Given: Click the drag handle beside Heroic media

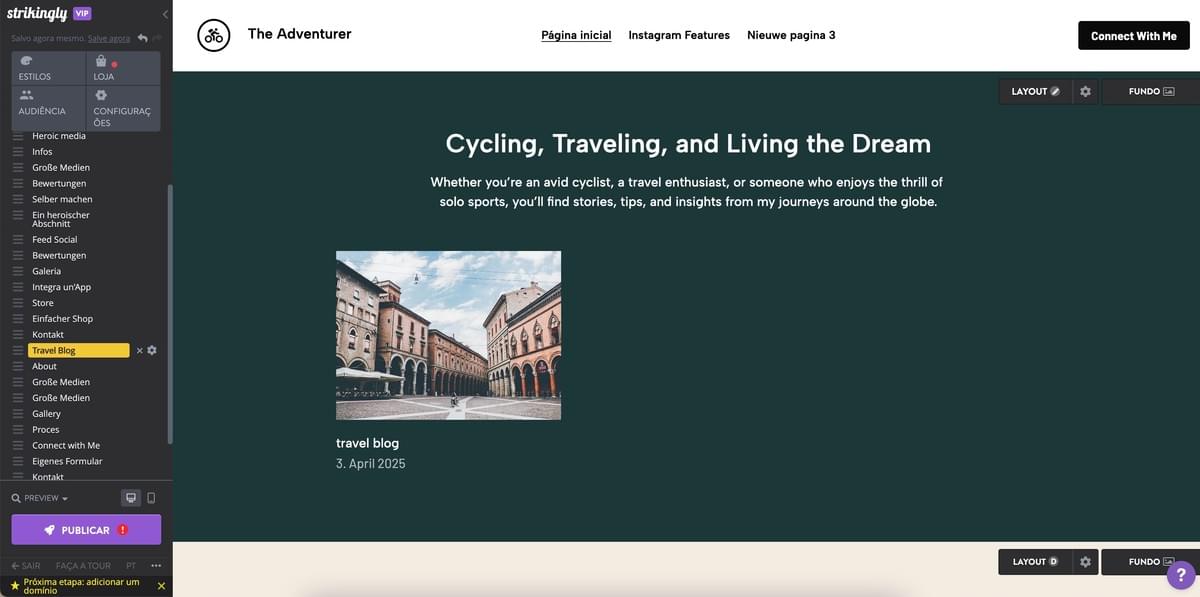Looking at the screenshot, I should tap(18, 136).
